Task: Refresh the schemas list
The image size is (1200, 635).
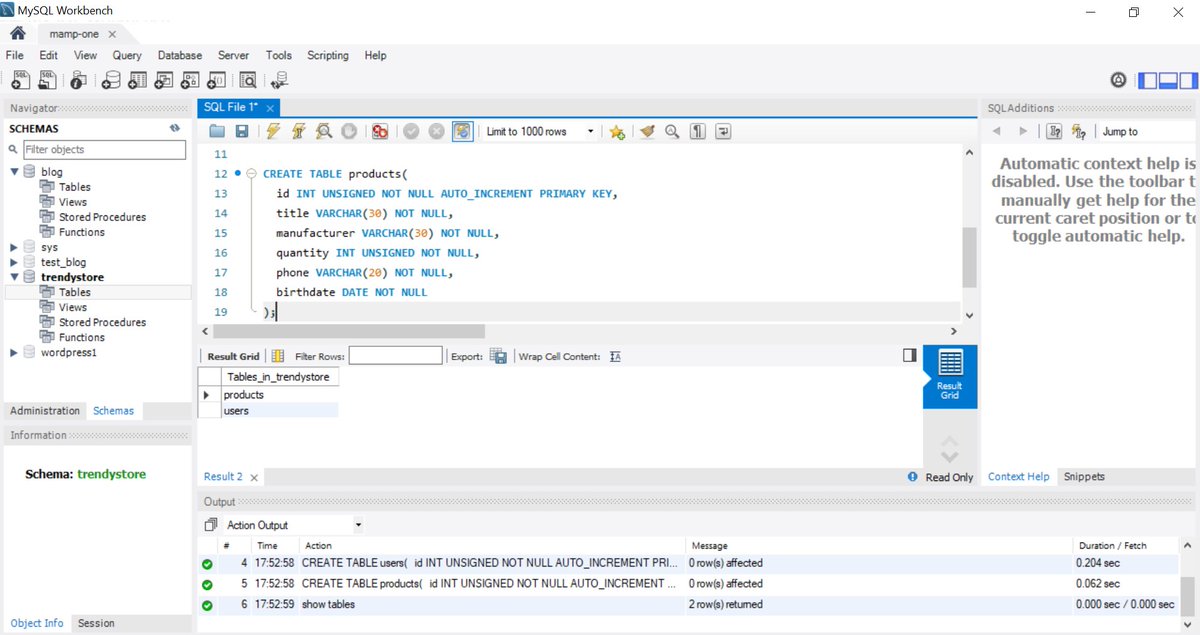Action: click(x=175, y=128)
